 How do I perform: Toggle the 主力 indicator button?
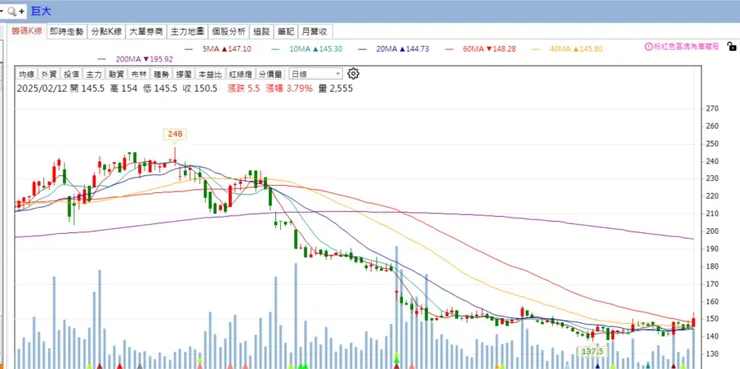(x=93, y=74)
